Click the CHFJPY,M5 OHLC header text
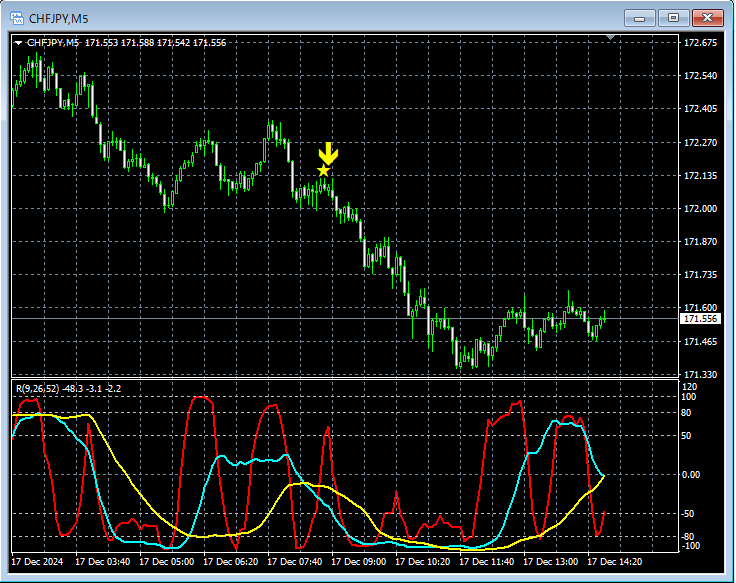The height and width of the screenshot is (583, 736). coord(126,43)
